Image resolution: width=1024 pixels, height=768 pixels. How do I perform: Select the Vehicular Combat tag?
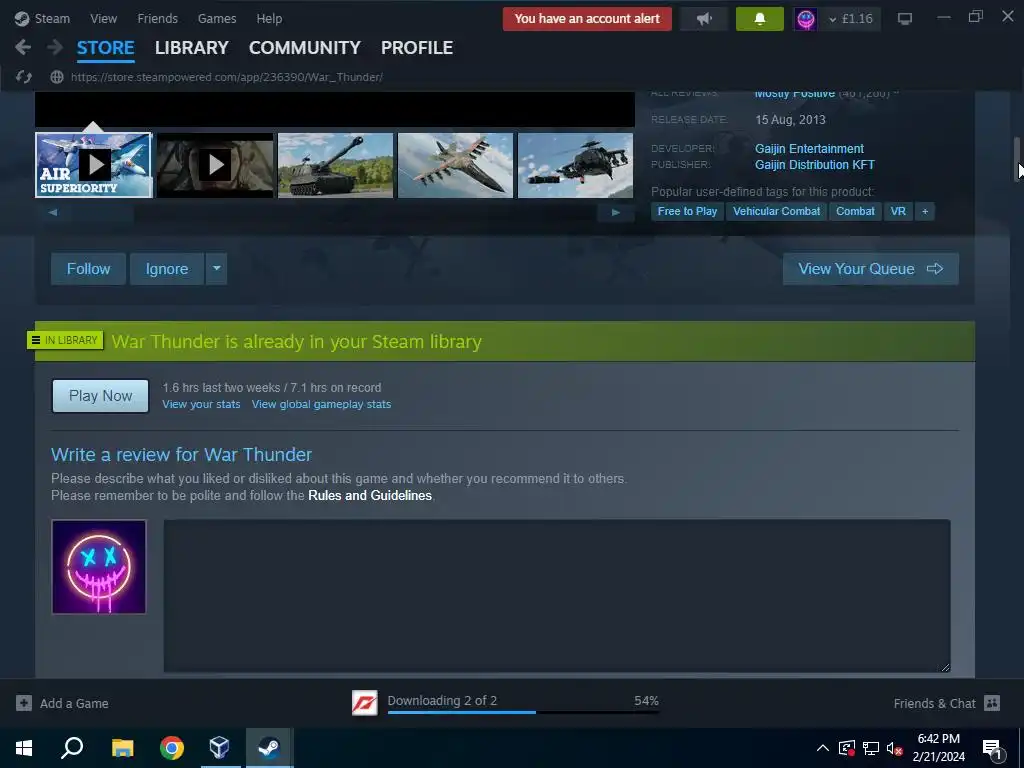pyautogui.click(x=776, y=211)
